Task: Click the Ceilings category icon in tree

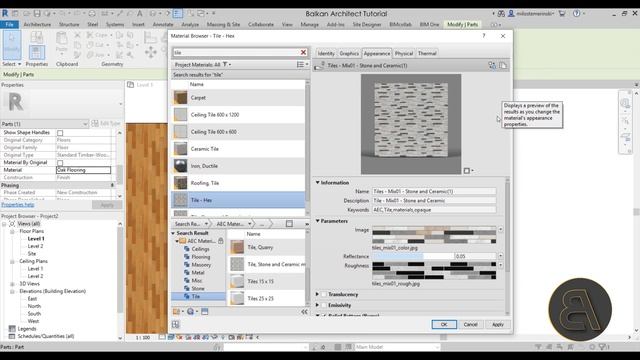Action: point(187,249)
